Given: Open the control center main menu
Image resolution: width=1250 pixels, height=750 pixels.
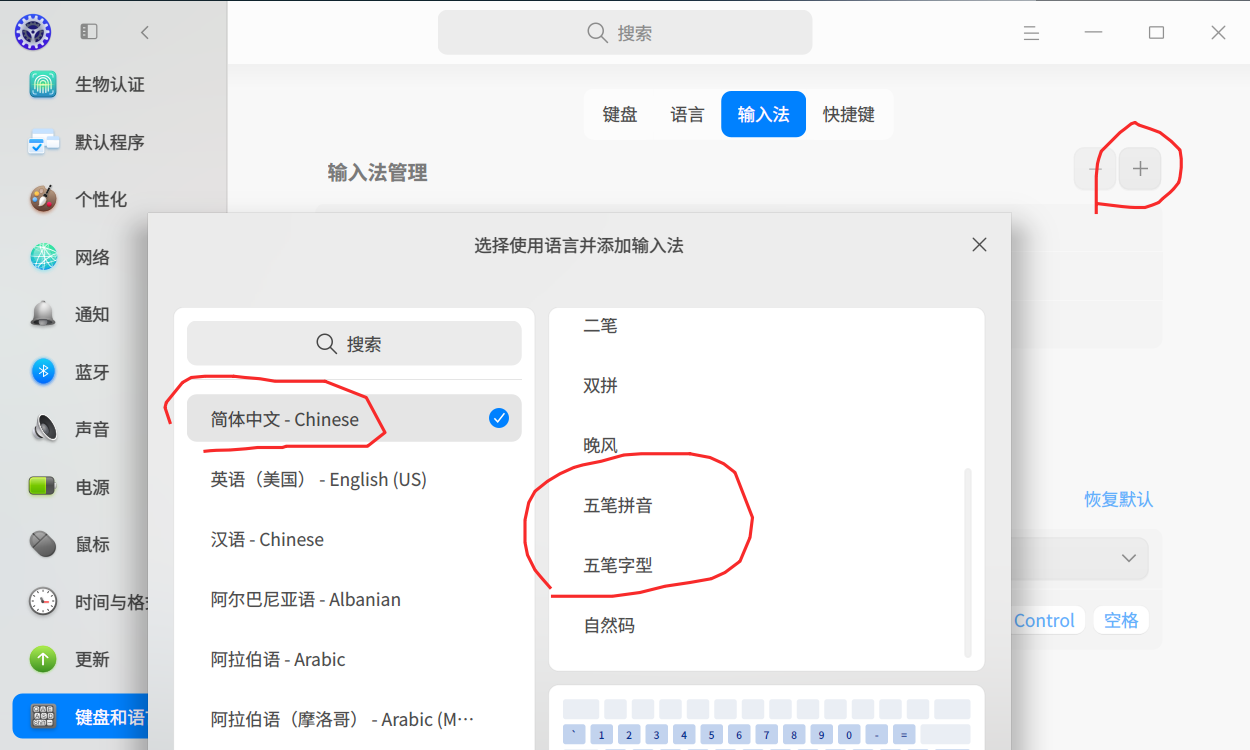Looking at the screenshot, I should coord(1032,33).
